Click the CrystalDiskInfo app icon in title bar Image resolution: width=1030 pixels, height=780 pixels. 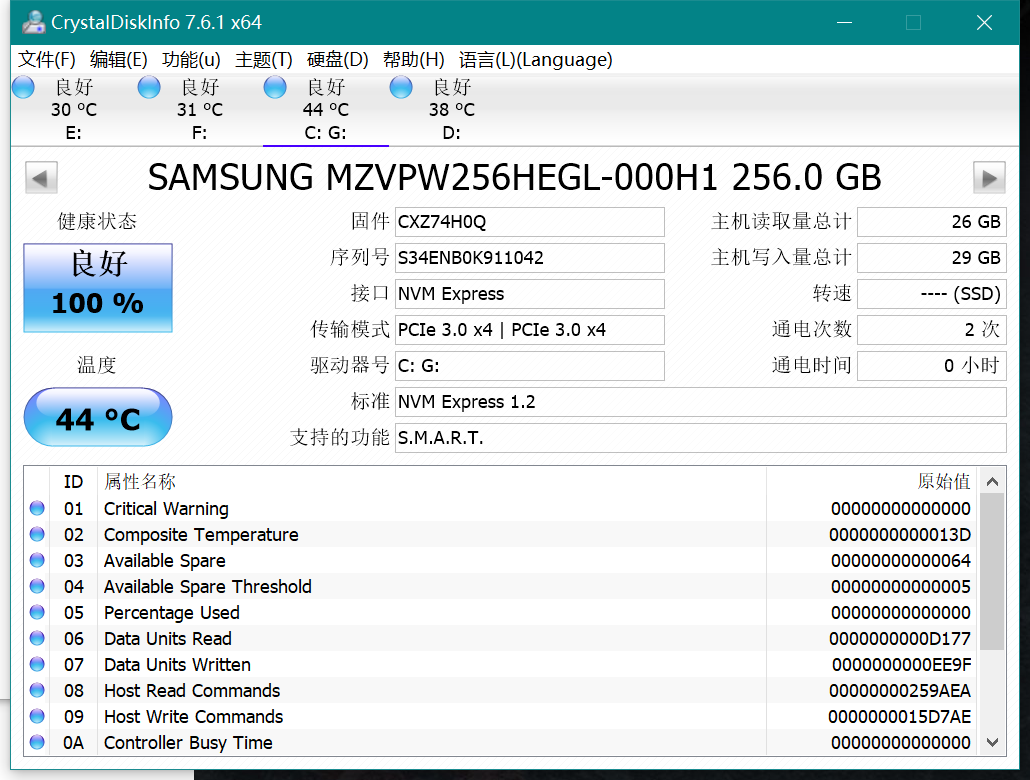point(34,22)
